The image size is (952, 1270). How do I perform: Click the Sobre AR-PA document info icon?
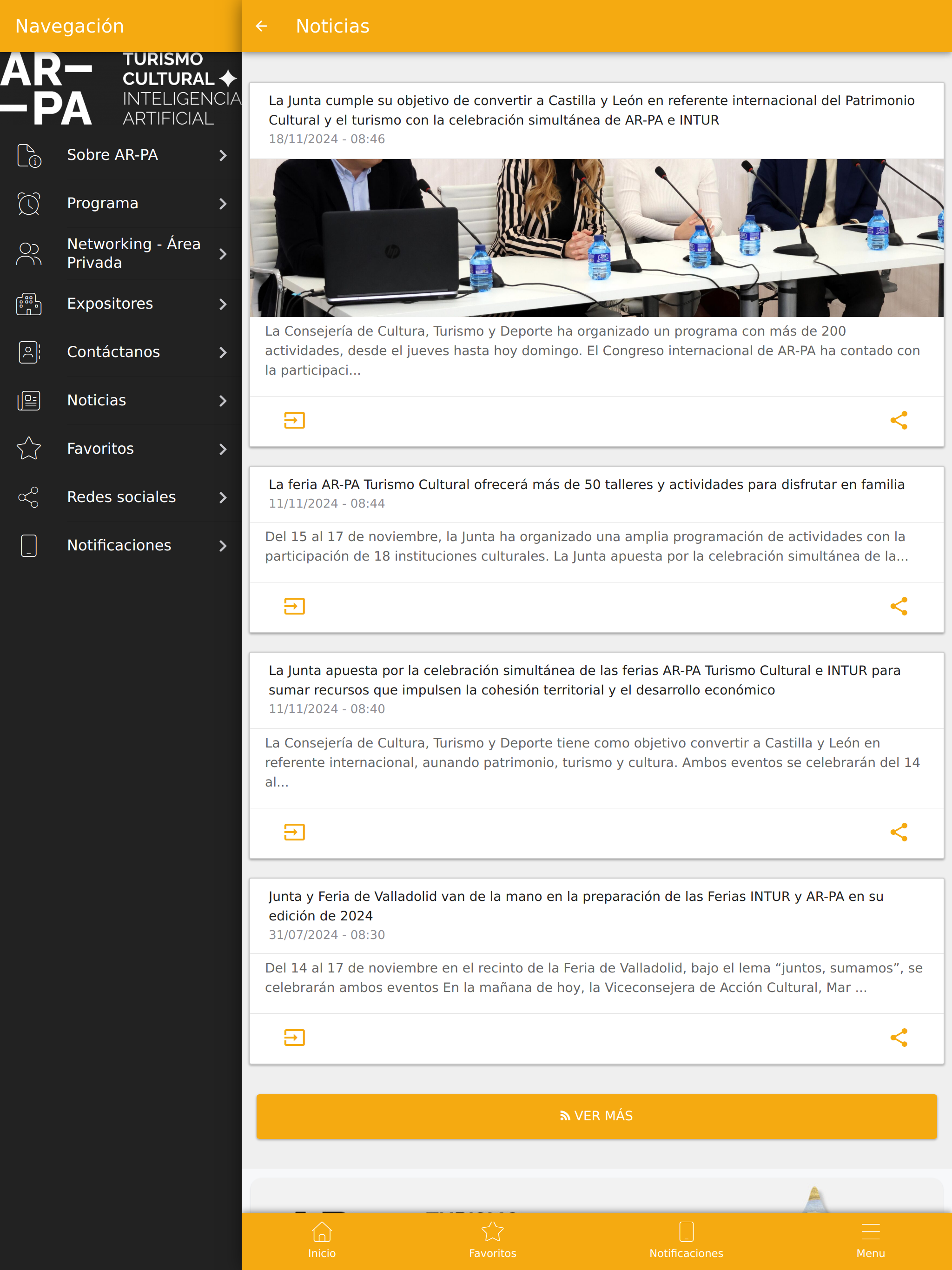click(29, 156)
